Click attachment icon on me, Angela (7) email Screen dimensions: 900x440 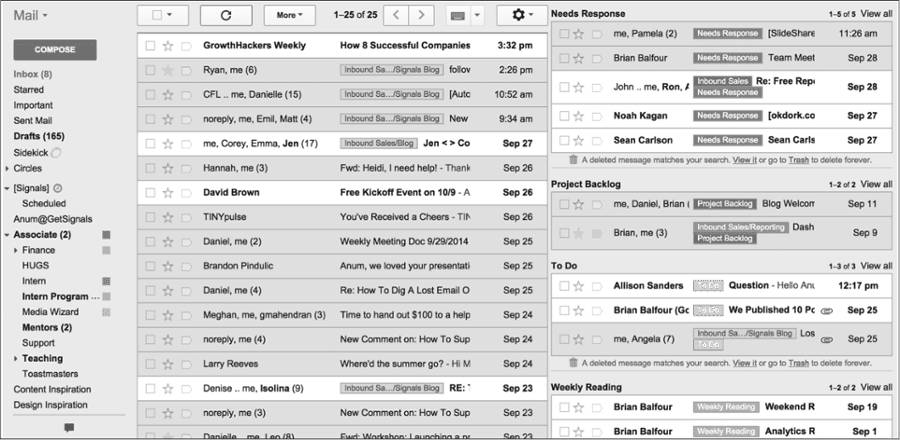[827, 340]
